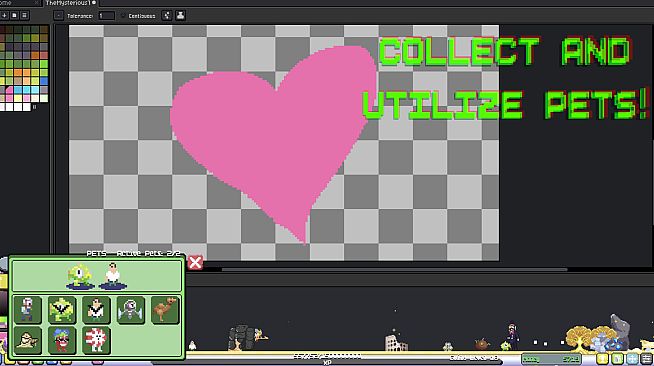Click the stamp-shaped icon in tool options bar
Image resolution: width=654 pixels, height=366 pixels.
coord(180,15)
